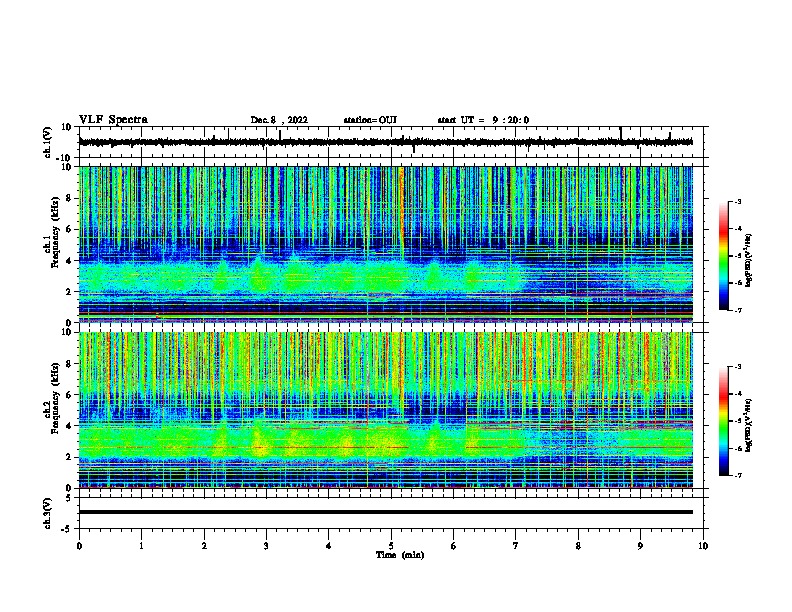
Task: Click the ch.3 flat black trace line
Action: 386,512
